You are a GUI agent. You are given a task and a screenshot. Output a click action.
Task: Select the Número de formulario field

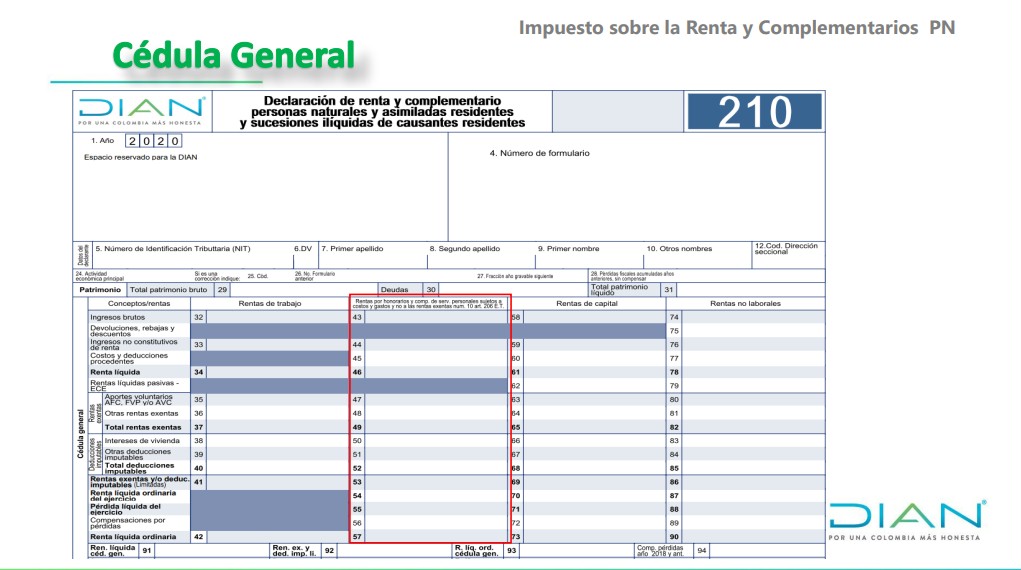click(x=636, y=190)
